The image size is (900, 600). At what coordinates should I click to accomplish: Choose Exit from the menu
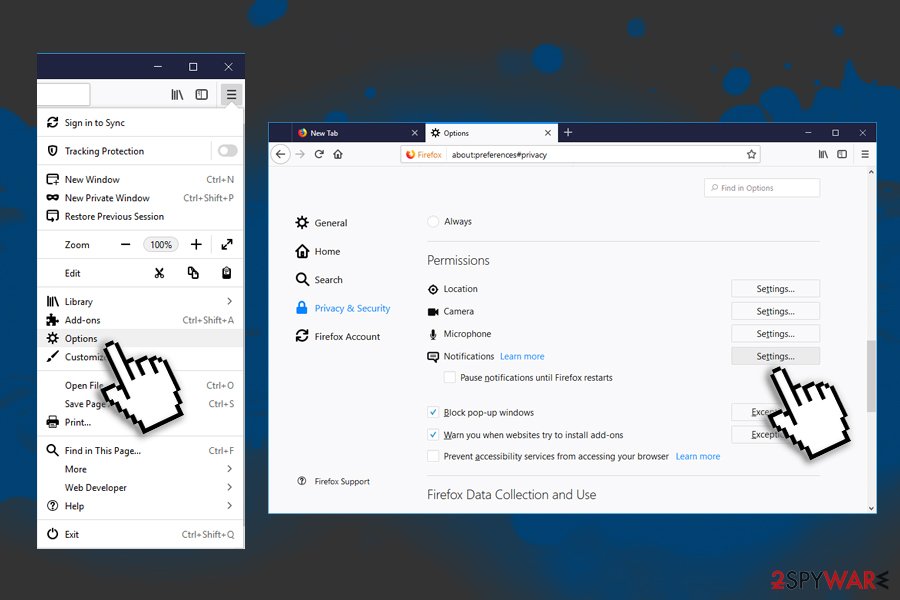pos(141,535)
